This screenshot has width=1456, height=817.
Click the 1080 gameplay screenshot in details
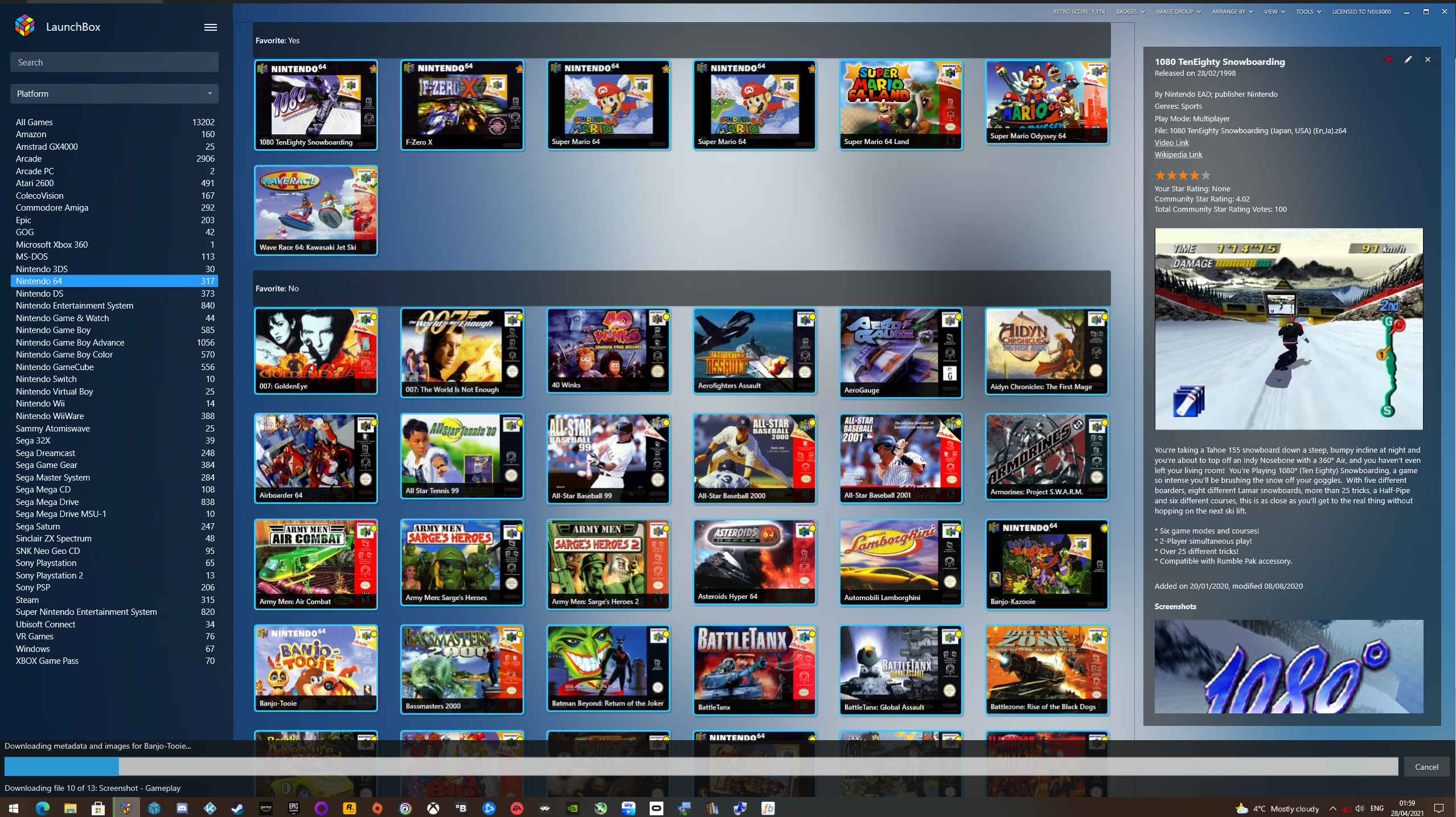coord(1289,329)
